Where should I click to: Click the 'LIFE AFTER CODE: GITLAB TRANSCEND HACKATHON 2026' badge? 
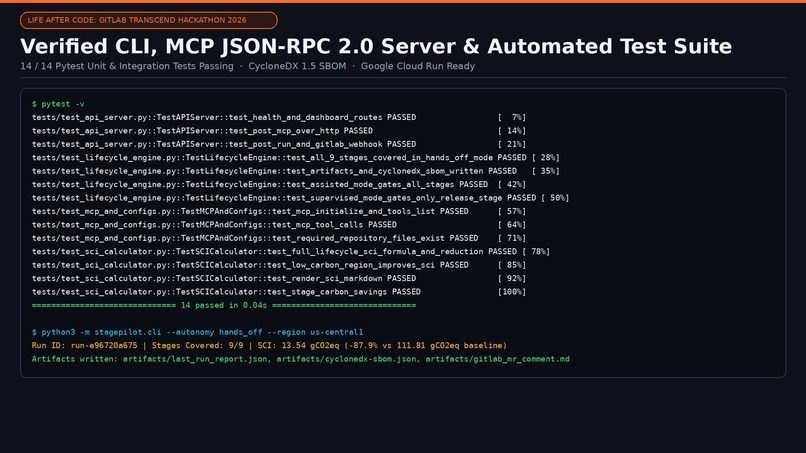pos(149,20)
